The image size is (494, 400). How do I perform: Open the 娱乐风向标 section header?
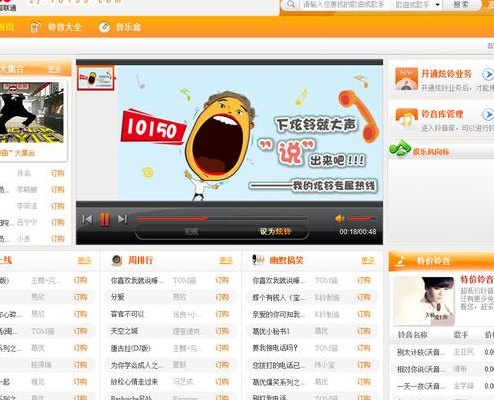[x=431, y=152]
